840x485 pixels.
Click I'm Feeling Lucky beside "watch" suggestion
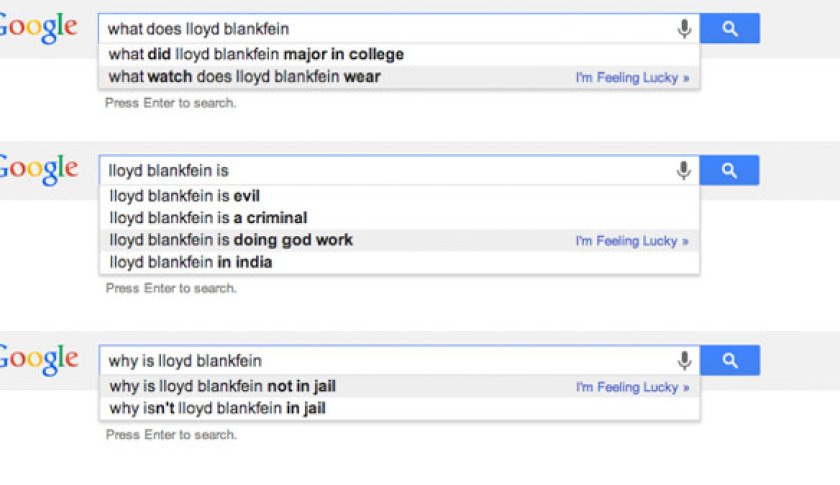(x=631, y=77)
